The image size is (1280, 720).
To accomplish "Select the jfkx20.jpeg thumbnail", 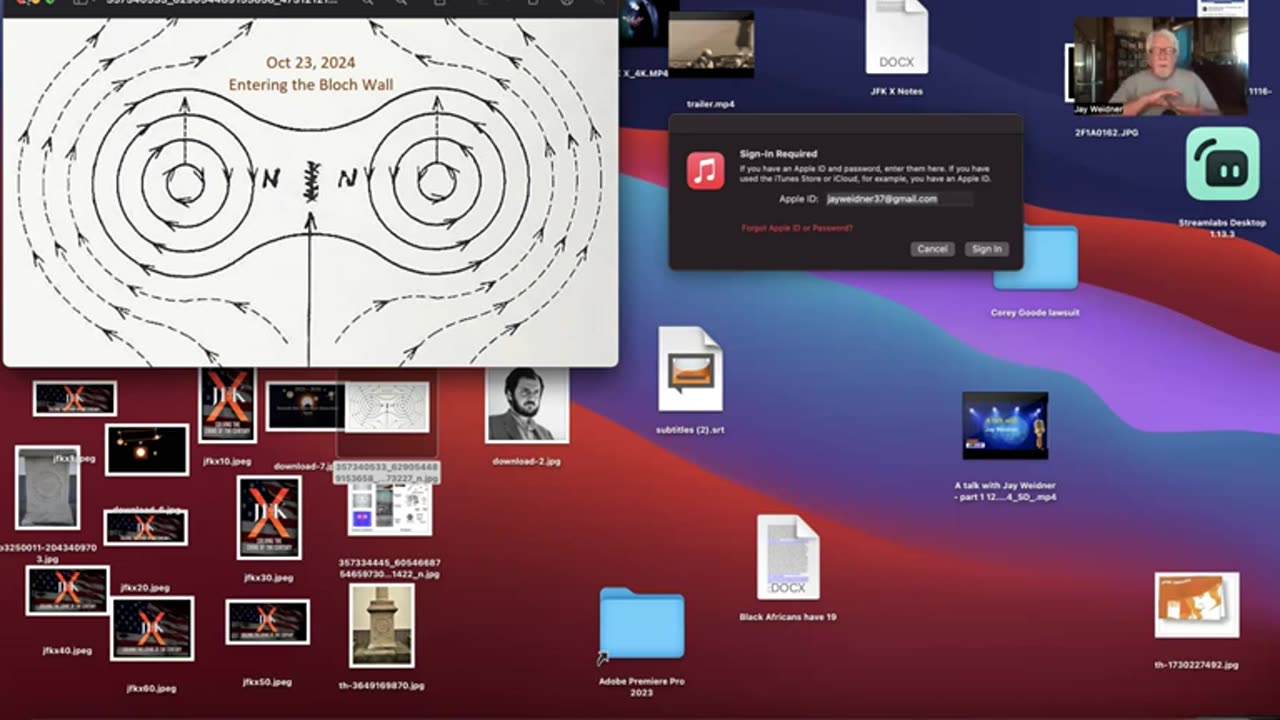I will (146, 527).
